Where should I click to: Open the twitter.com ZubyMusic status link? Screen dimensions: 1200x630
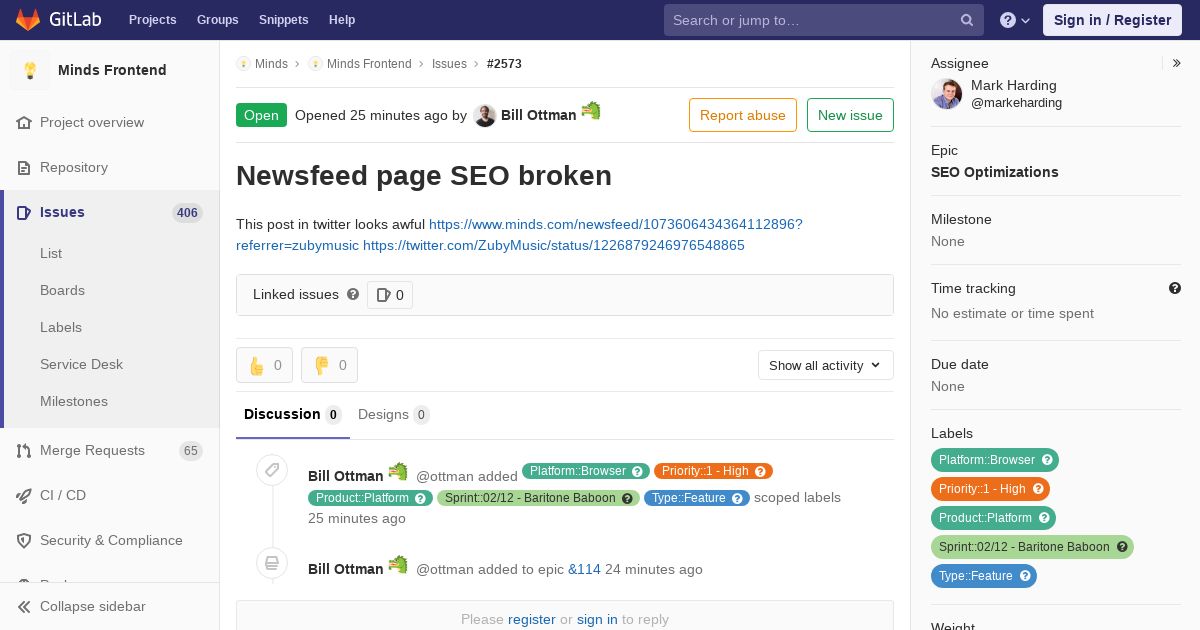[x=554, y=245]
